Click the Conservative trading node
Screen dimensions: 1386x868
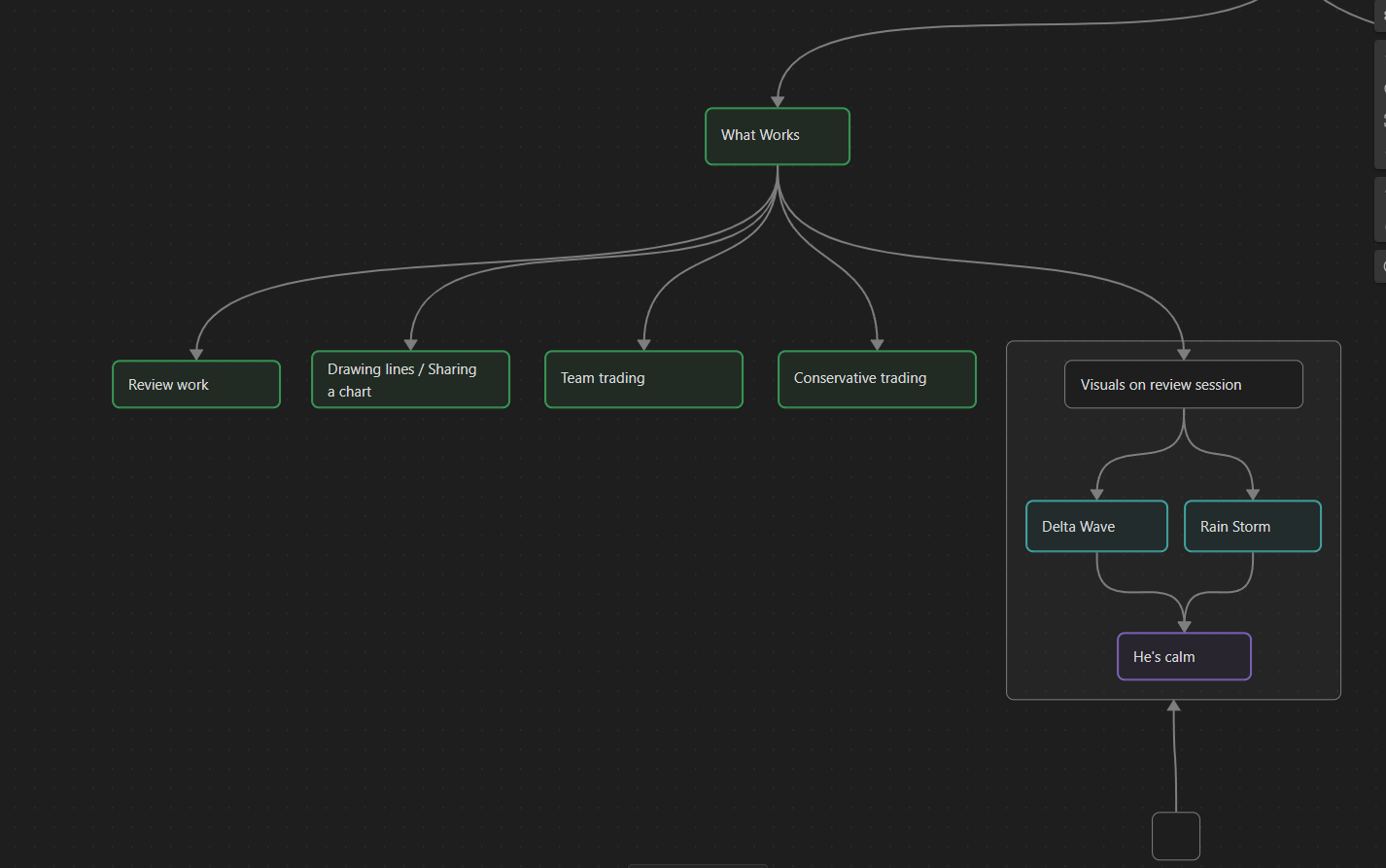point(877,379)
